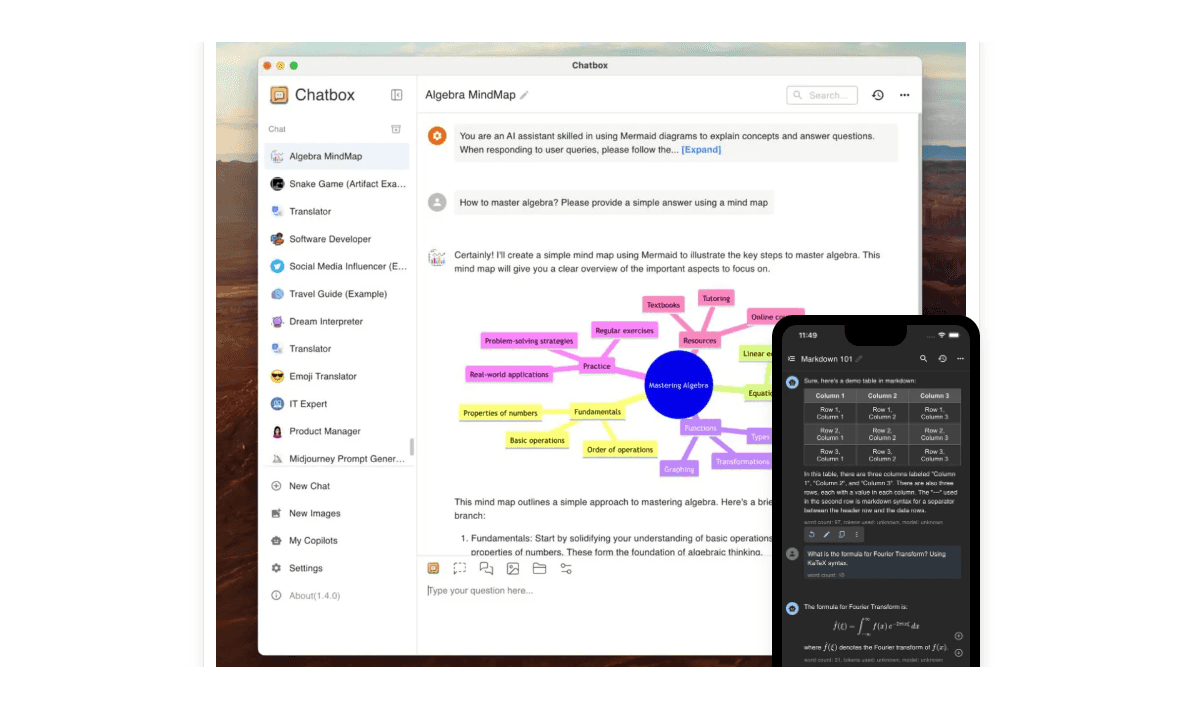Select the Algebra MindMap chat
This screenshot has width=1179, height=707.
click(337, 156)
